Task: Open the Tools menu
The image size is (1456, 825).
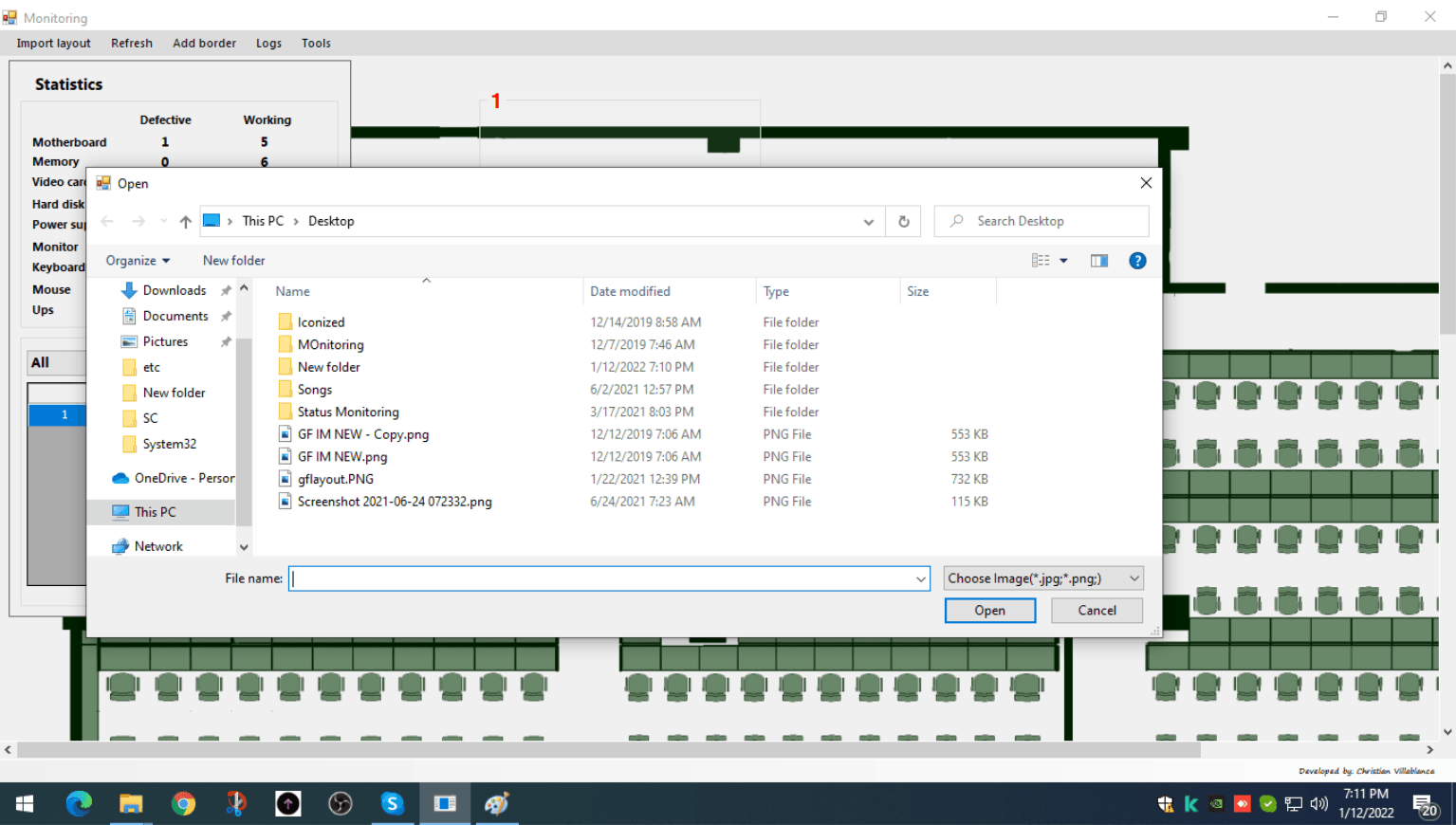Action: [316, 43]
